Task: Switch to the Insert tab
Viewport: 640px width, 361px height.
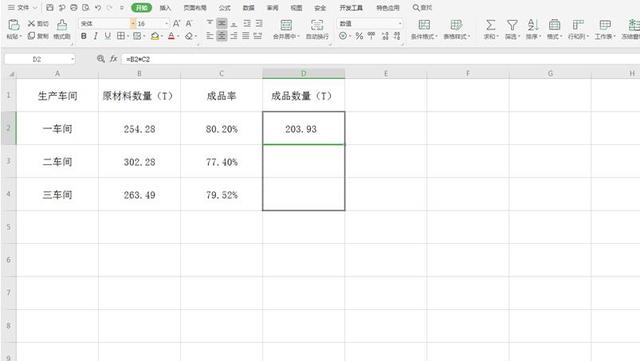Action: 165,8
